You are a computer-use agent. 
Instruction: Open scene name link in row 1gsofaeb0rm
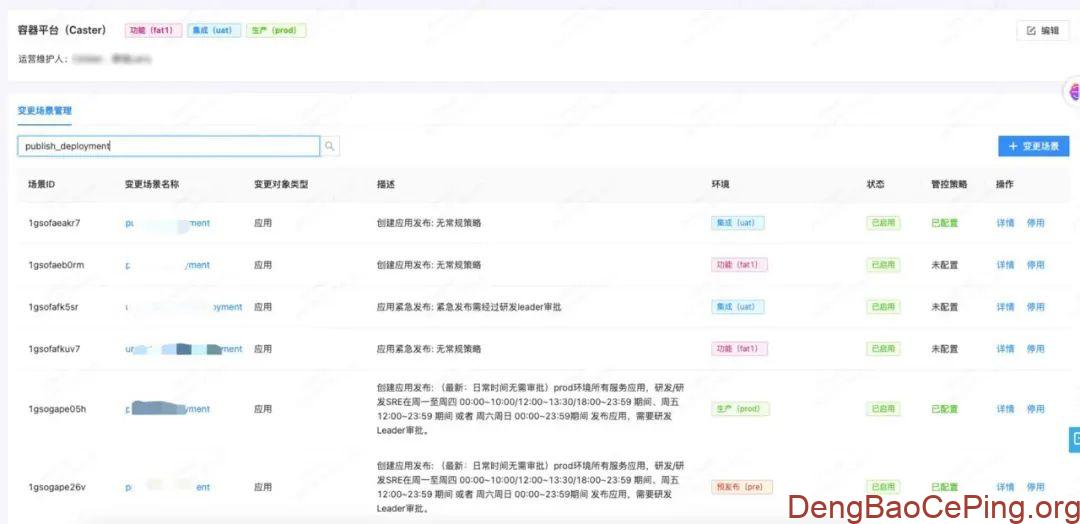[167, 265]
